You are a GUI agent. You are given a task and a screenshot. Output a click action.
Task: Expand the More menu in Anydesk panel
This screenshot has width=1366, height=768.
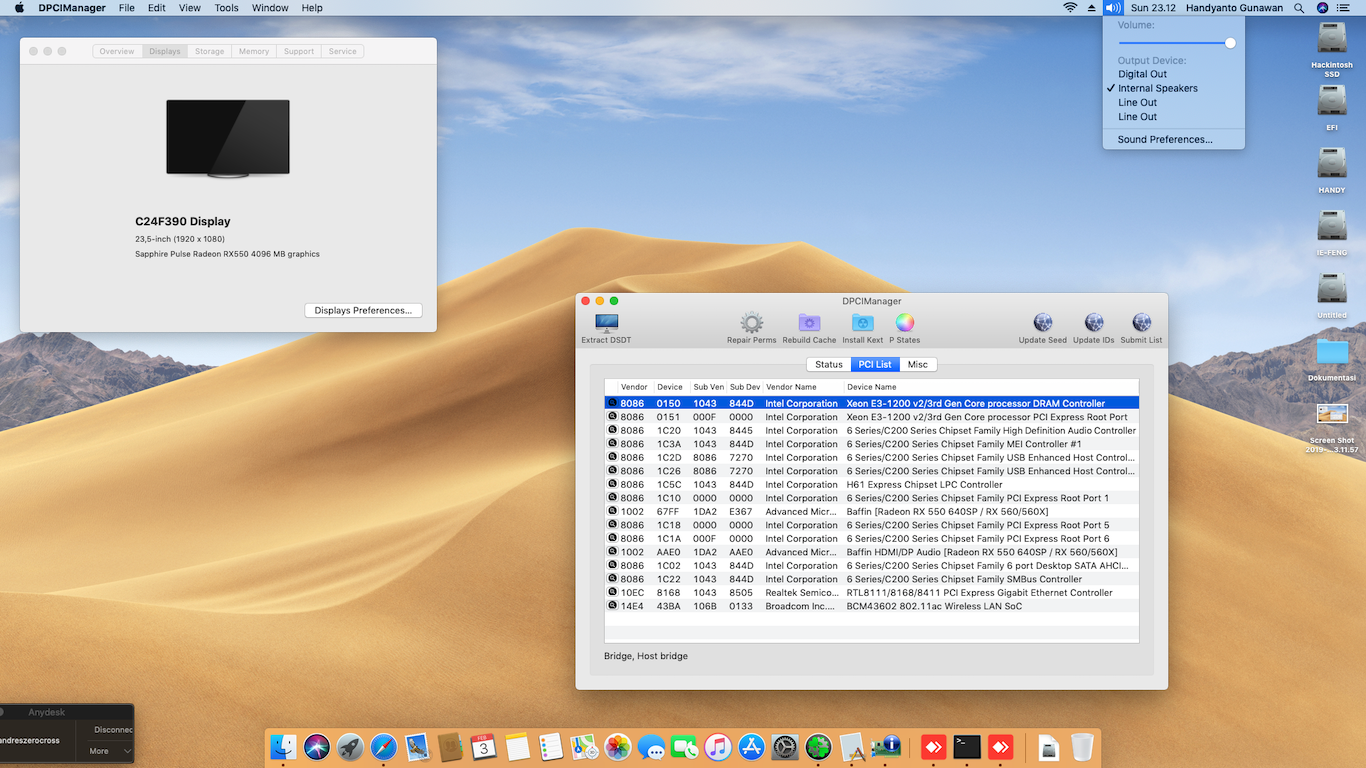(110, 751)
